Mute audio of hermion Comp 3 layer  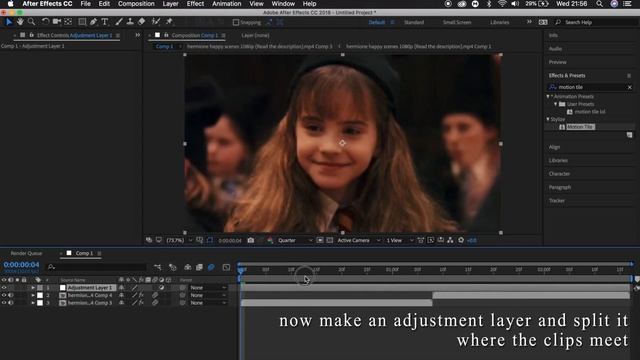11,303
